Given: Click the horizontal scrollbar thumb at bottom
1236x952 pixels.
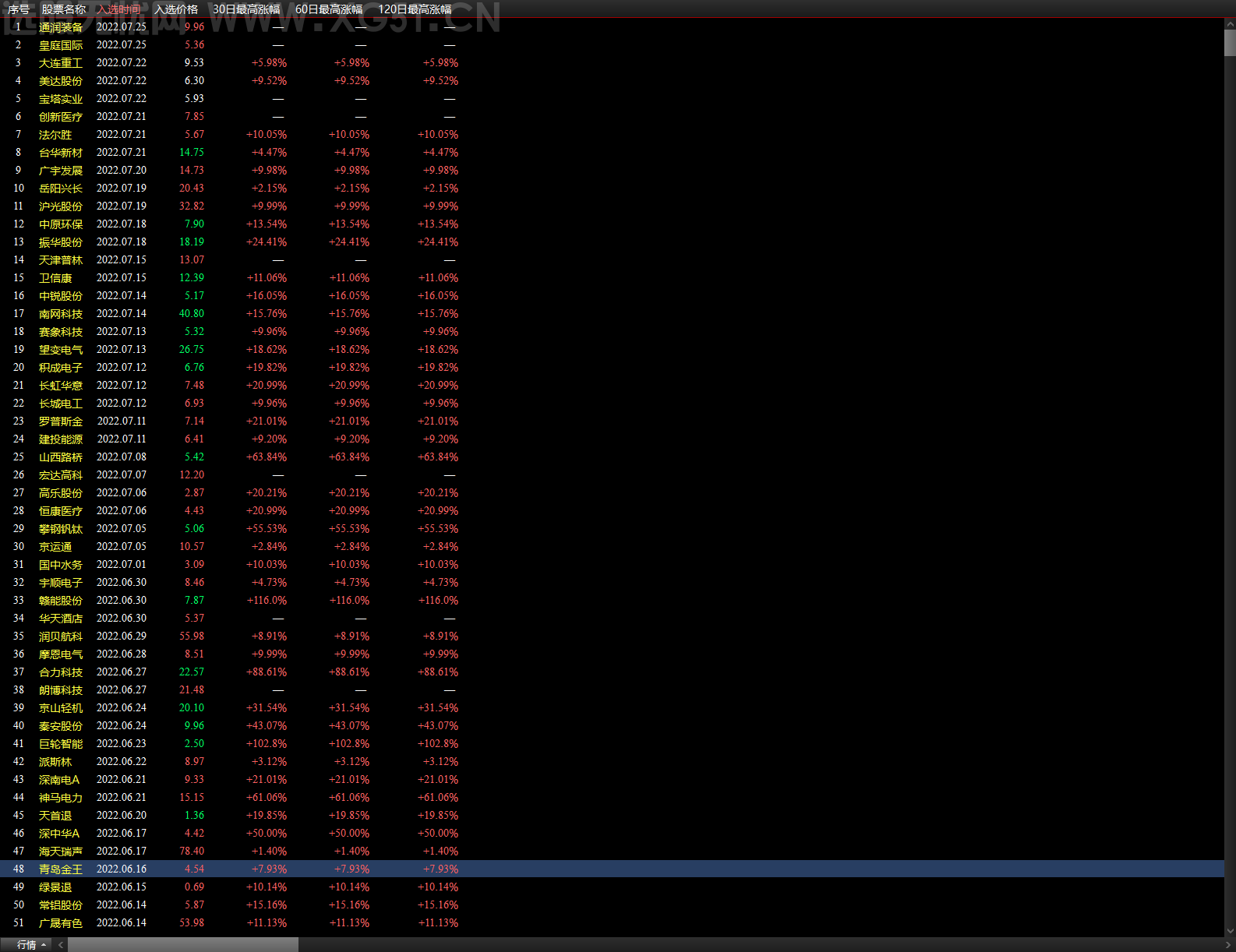Looking at the screenshot, I should [183, 945].
